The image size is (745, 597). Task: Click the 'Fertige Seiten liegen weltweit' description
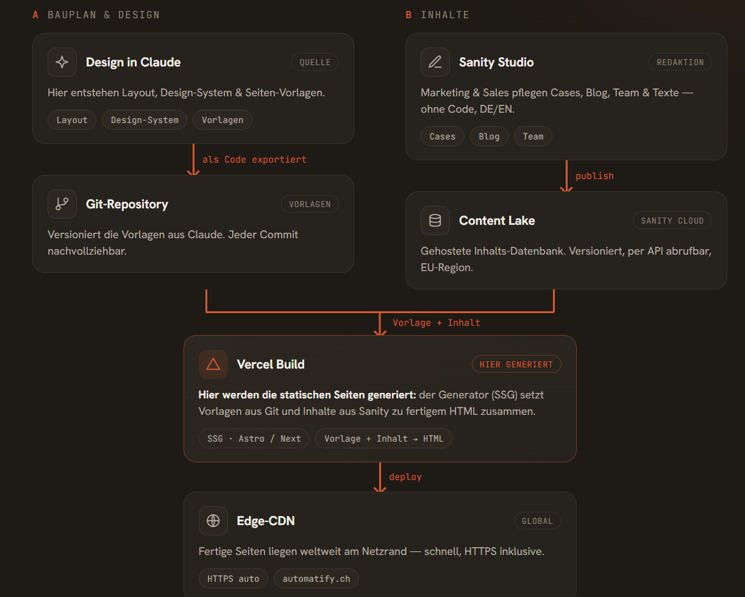point(371,551)
